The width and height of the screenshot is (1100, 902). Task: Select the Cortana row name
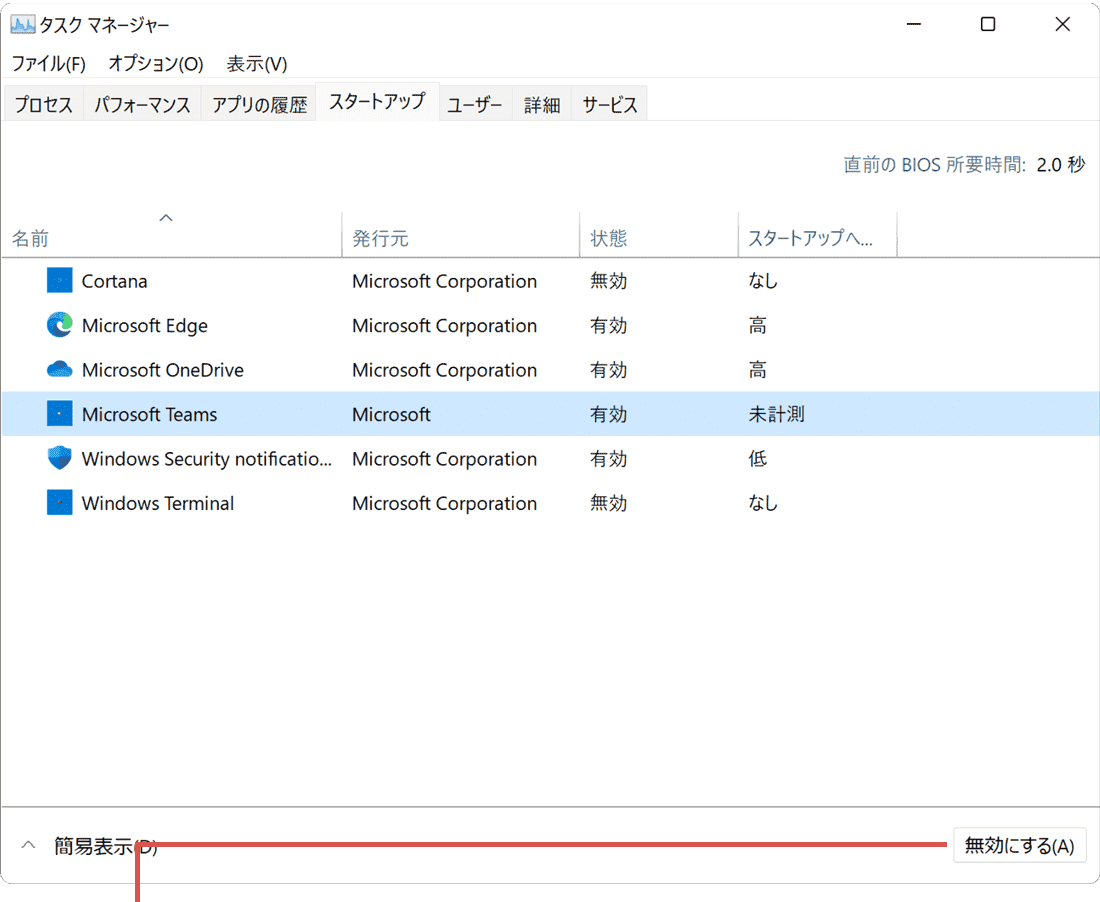[114, 281]
